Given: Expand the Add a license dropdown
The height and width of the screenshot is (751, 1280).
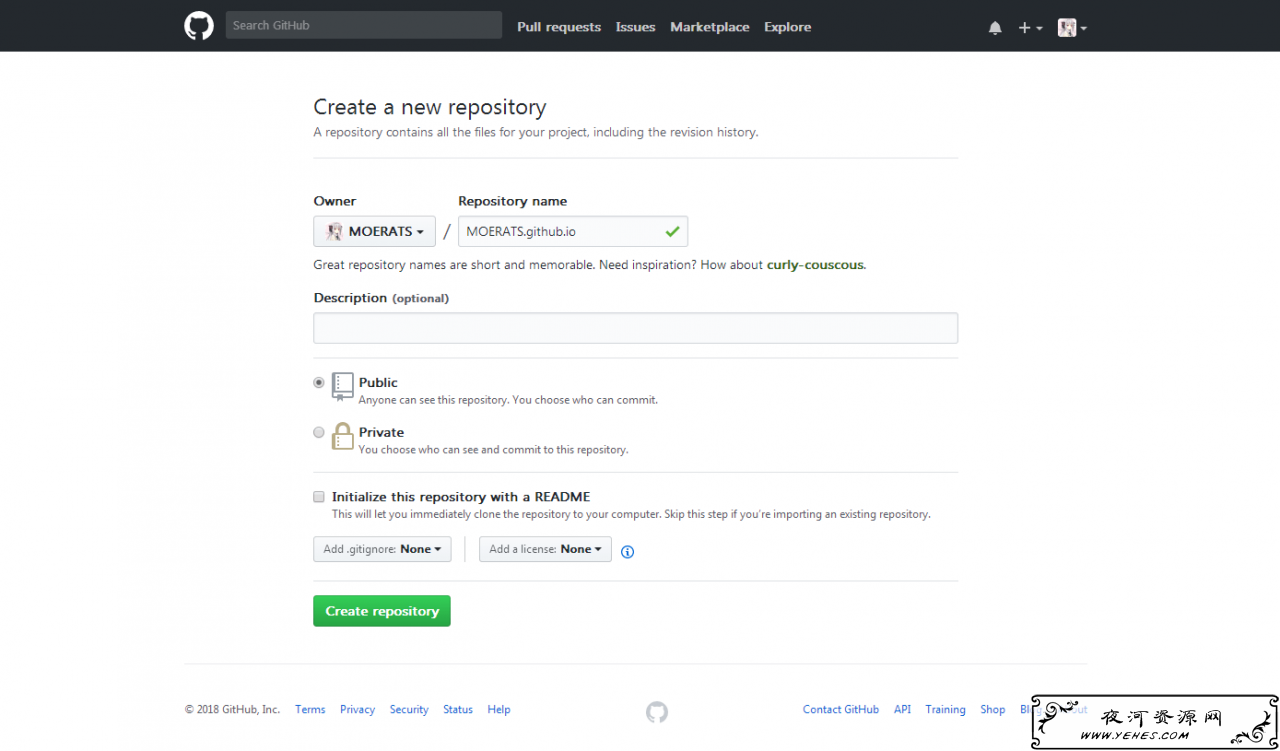Looking at the screenshot, I should (545, 549).
